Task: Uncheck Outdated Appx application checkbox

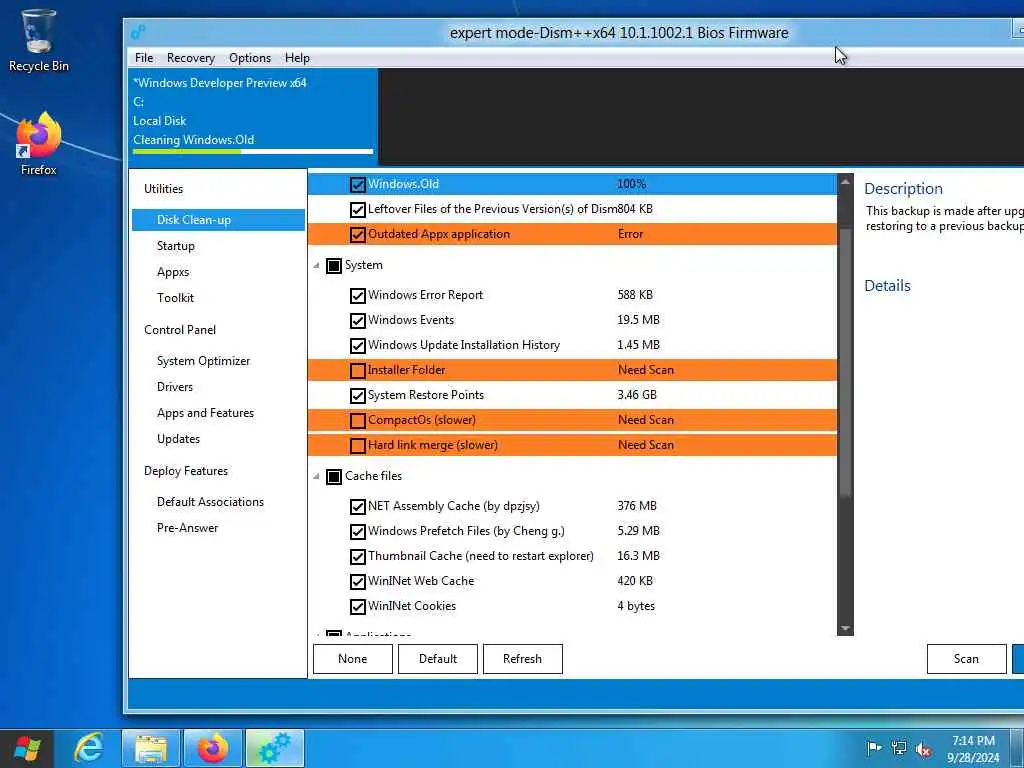Action: (x=357, y=234)
